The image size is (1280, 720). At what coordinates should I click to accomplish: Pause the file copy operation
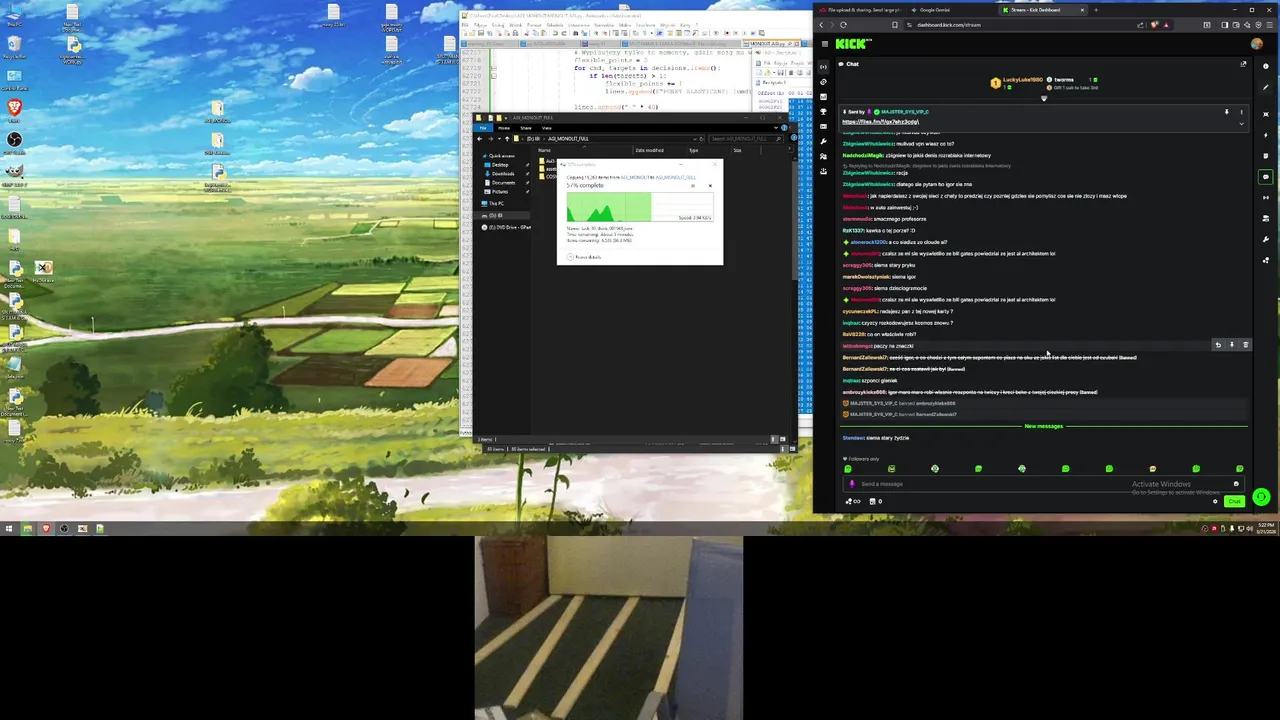693,186
